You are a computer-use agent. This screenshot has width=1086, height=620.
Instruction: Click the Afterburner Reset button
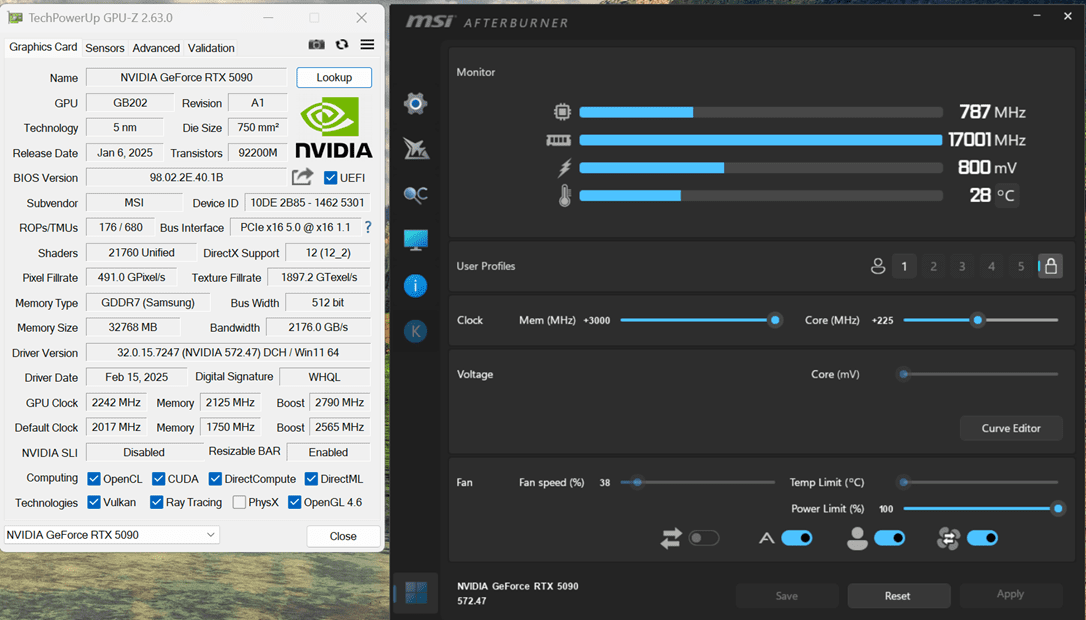(897, 596)
